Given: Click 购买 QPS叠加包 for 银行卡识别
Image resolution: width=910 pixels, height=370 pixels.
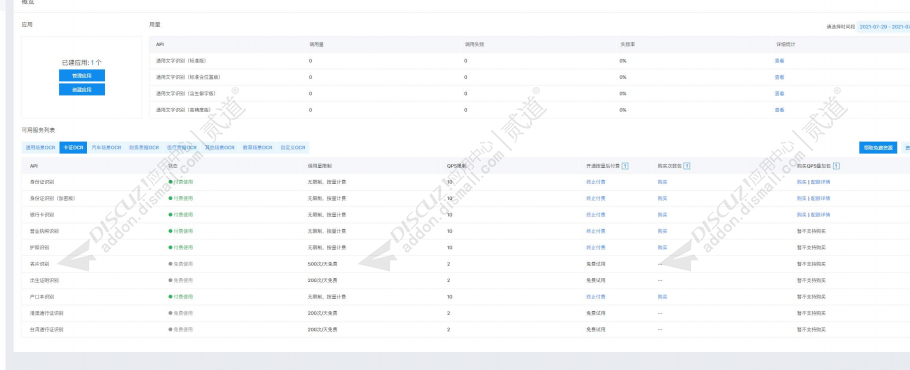Looking at the screenshot, I should [x=801, y=215].
